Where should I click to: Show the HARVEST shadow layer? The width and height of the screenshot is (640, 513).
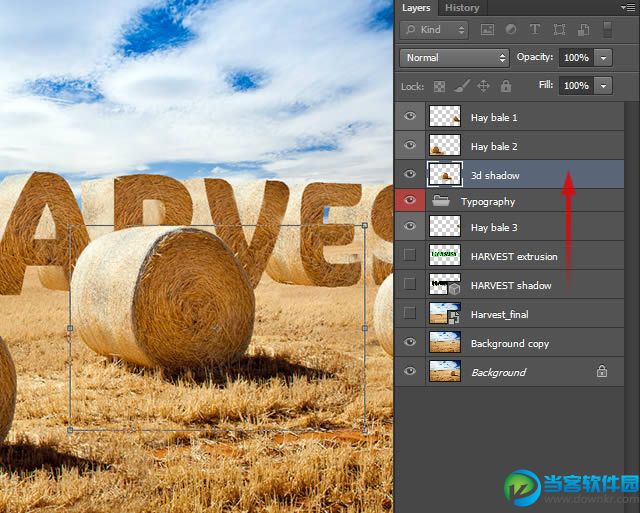pyautogui.click(x=410, y=284)
